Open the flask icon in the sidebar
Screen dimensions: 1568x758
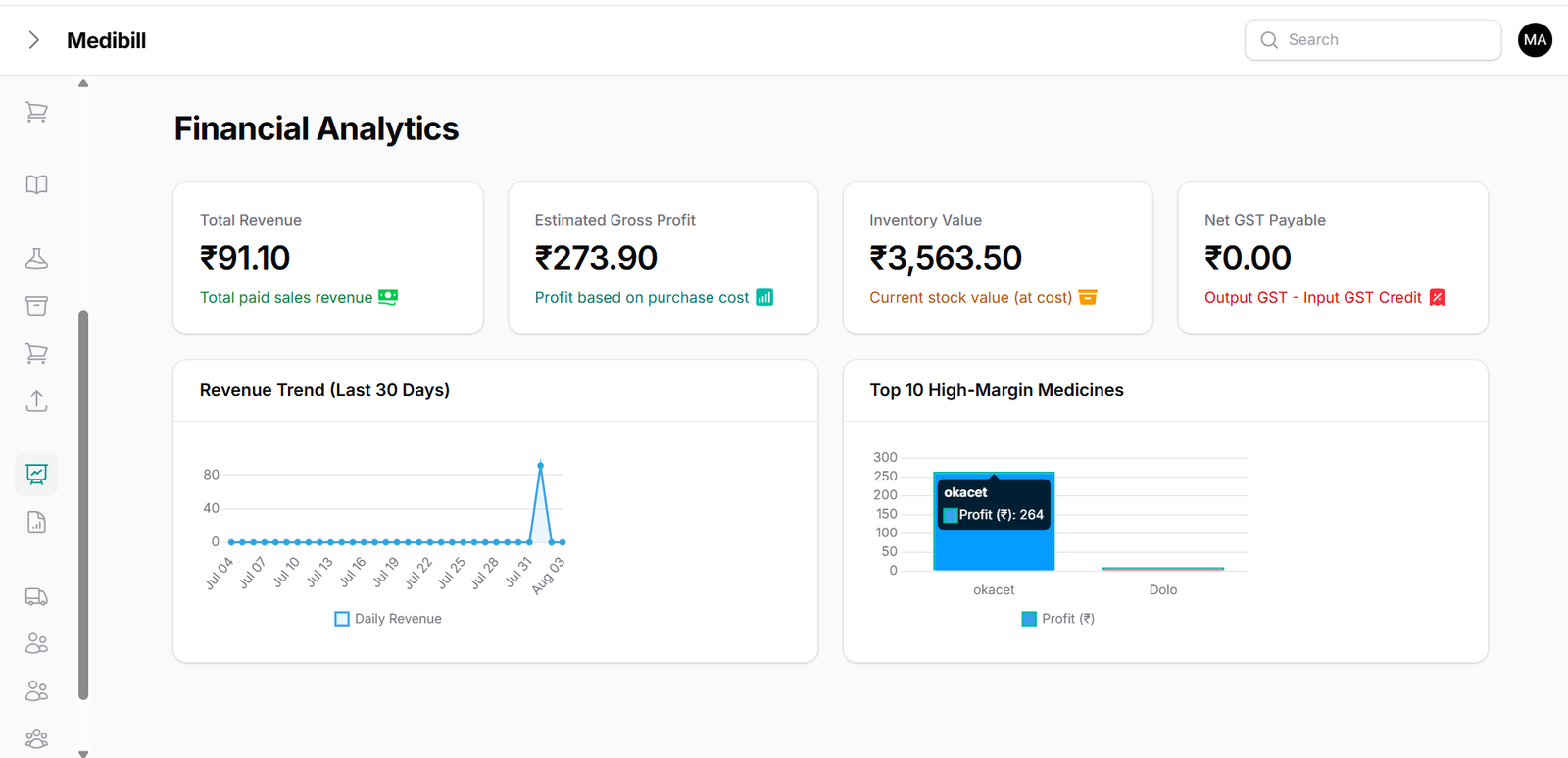(36, 258)
